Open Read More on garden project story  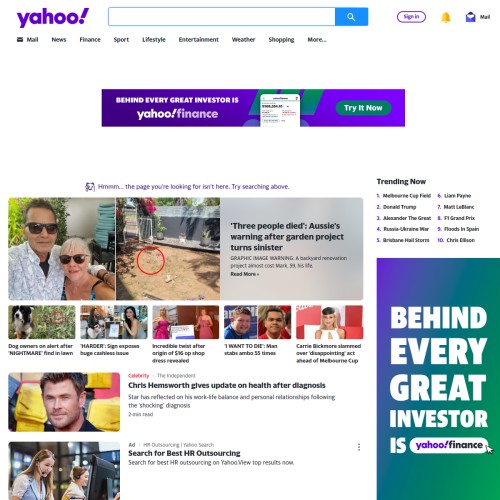(x=245, y=274)
